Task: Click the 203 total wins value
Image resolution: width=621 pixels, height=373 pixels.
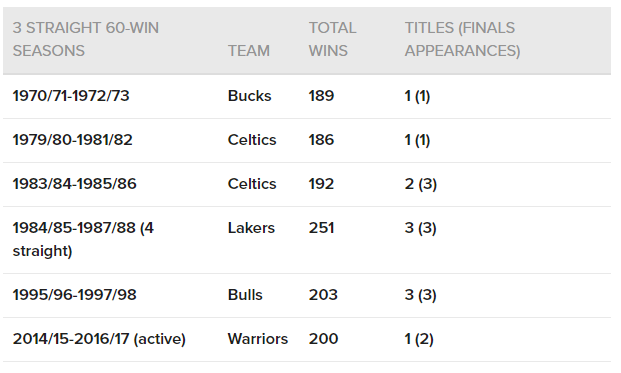Action: coord(323,295)
